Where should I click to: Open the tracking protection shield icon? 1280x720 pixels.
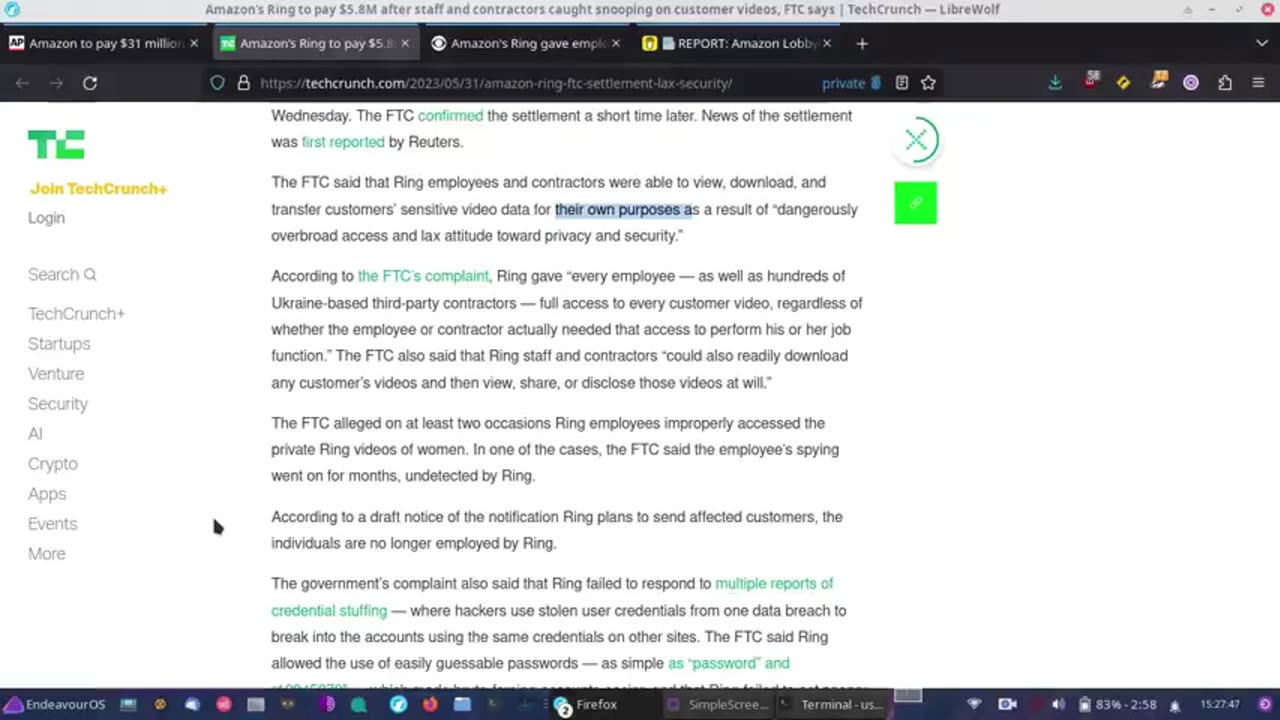pos(217,83)
